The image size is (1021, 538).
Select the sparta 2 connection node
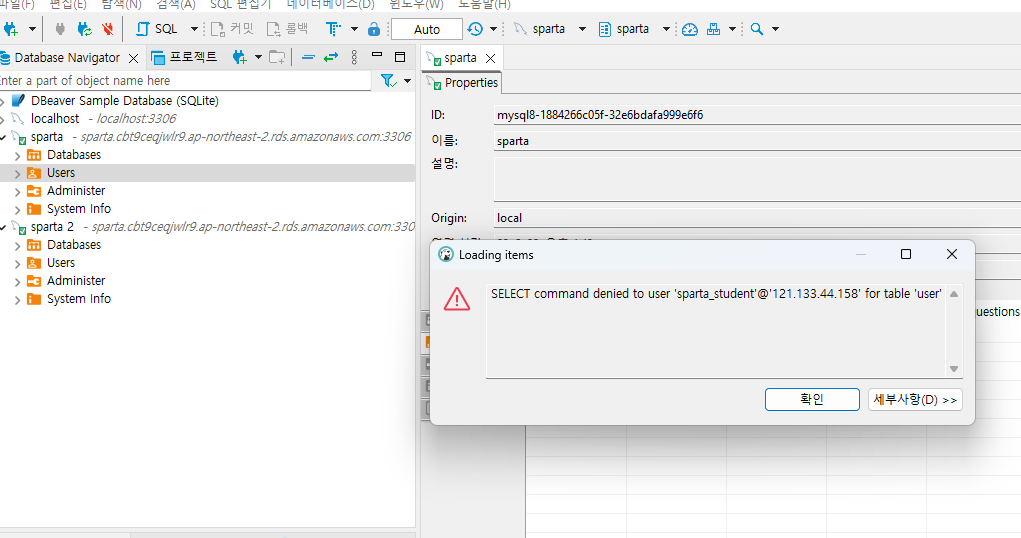click(52, 227)
